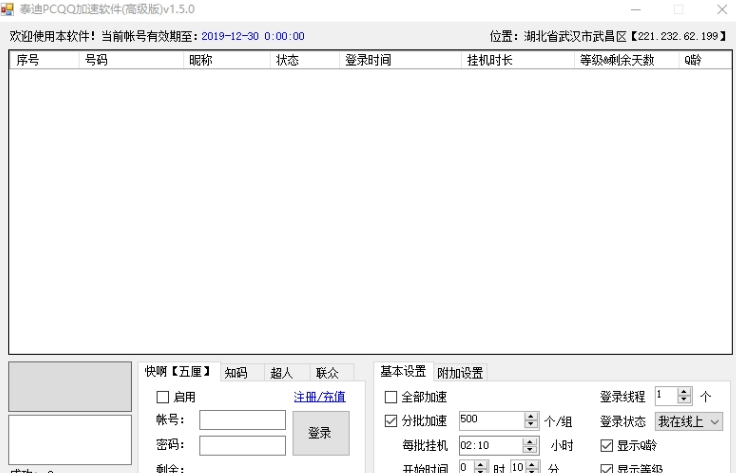736x473 pixels.
Task: Sort by the 状态 column header
Action: tap(305, 60)
